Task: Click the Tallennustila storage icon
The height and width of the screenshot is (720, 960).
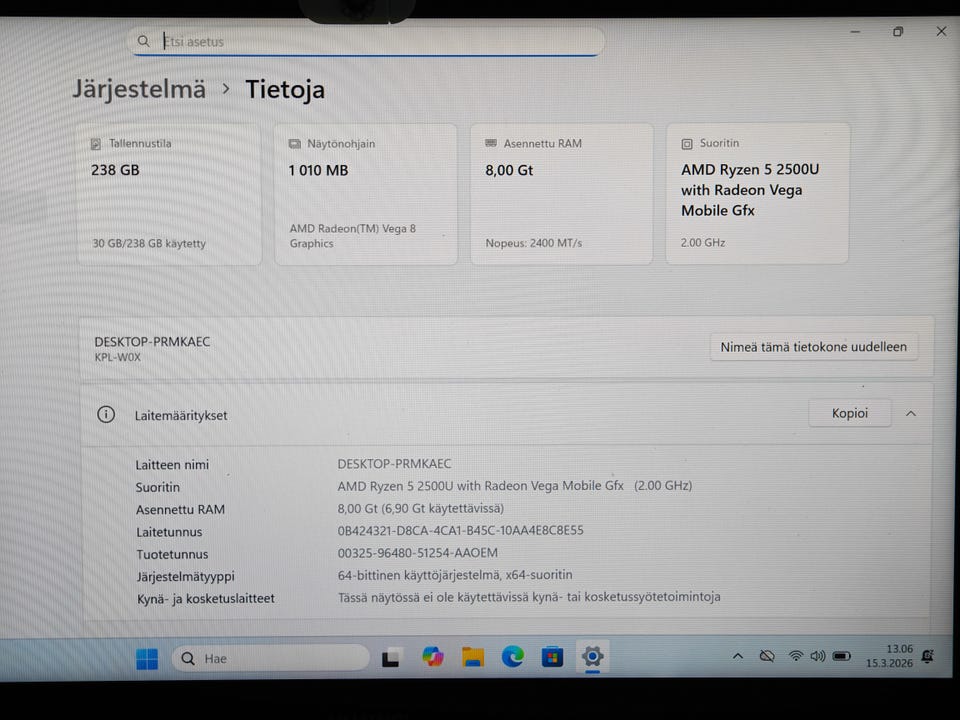Action: [96, 144]
